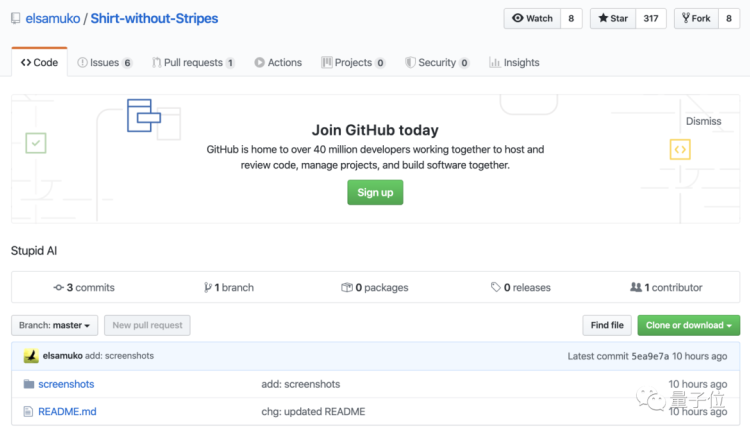The height and width of the screenshot is (433, 750).
Task: Click the screenshots folder icon
Action: tap(29, 384)
